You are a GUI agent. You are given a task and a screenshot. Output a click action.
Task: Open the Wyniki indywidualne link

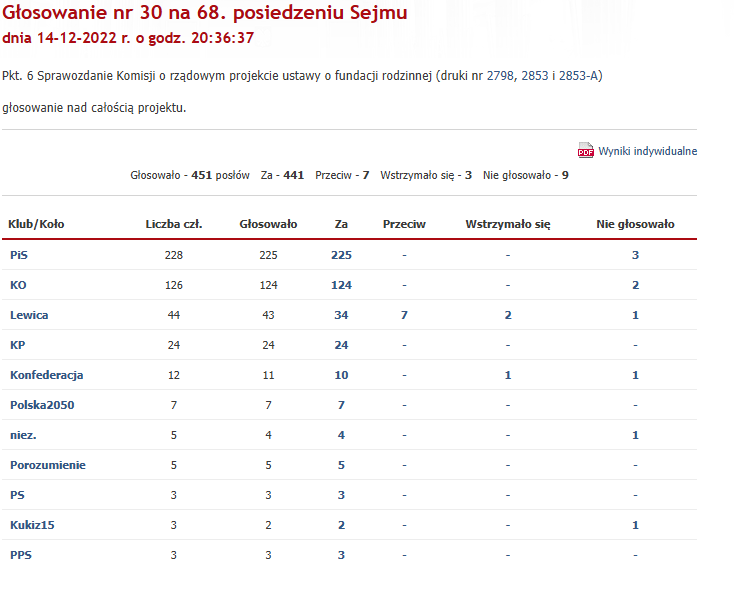(x=648, y=151)
